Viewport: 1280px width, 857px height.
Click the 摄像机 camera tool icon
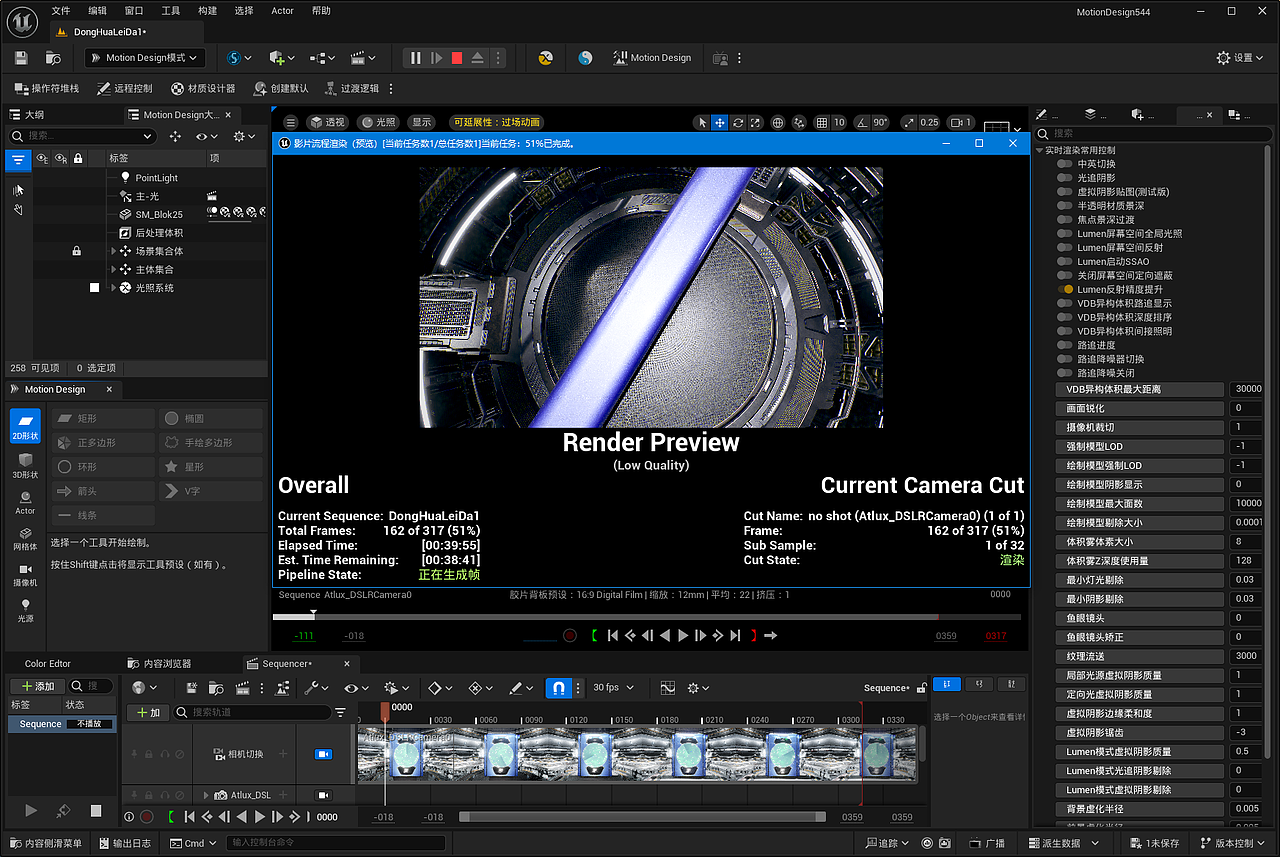pyautogui.click(x=25, y=573)
